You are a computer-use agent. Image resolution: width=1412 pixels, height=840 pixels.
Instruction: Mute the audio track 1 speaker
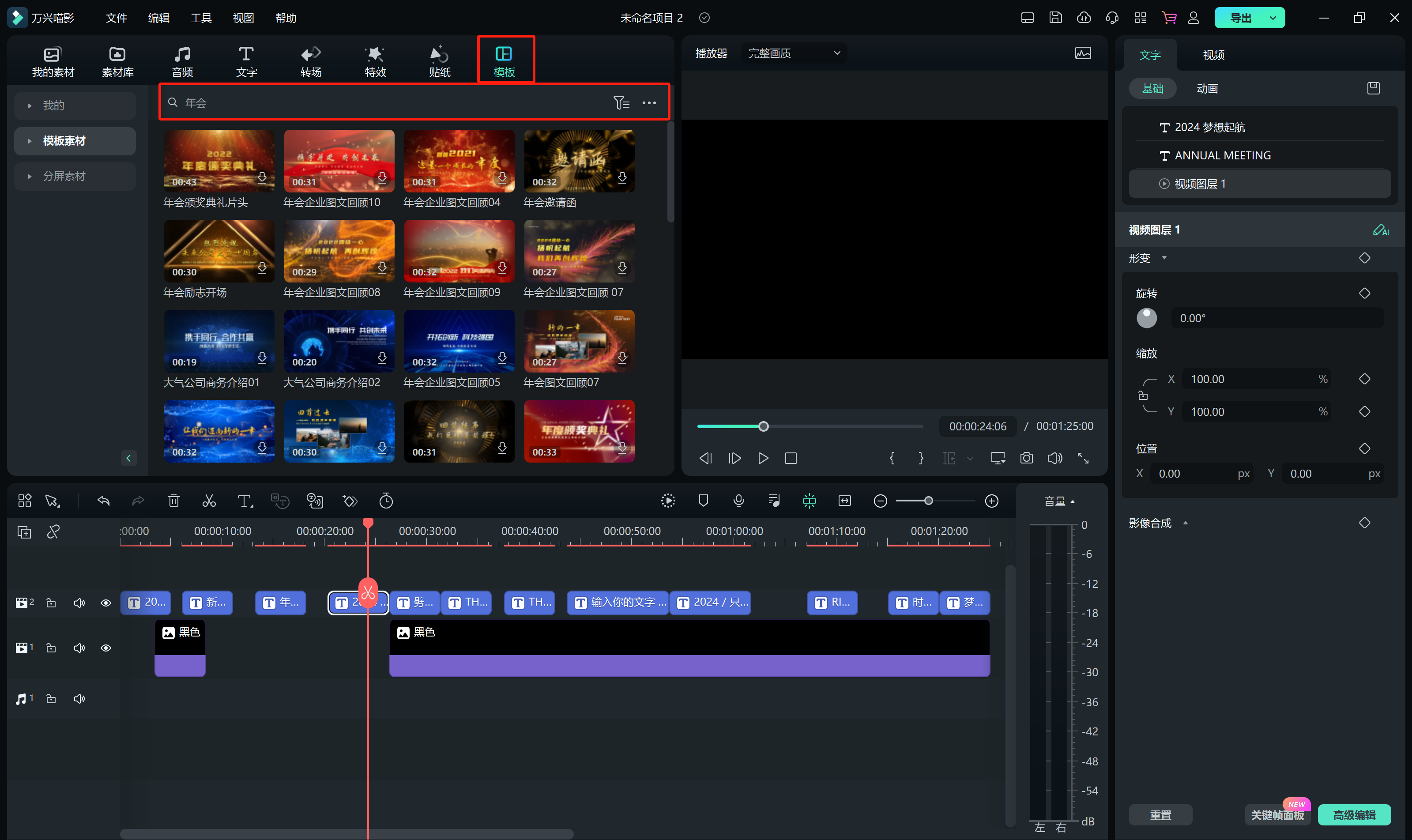(x=79, y=698)
